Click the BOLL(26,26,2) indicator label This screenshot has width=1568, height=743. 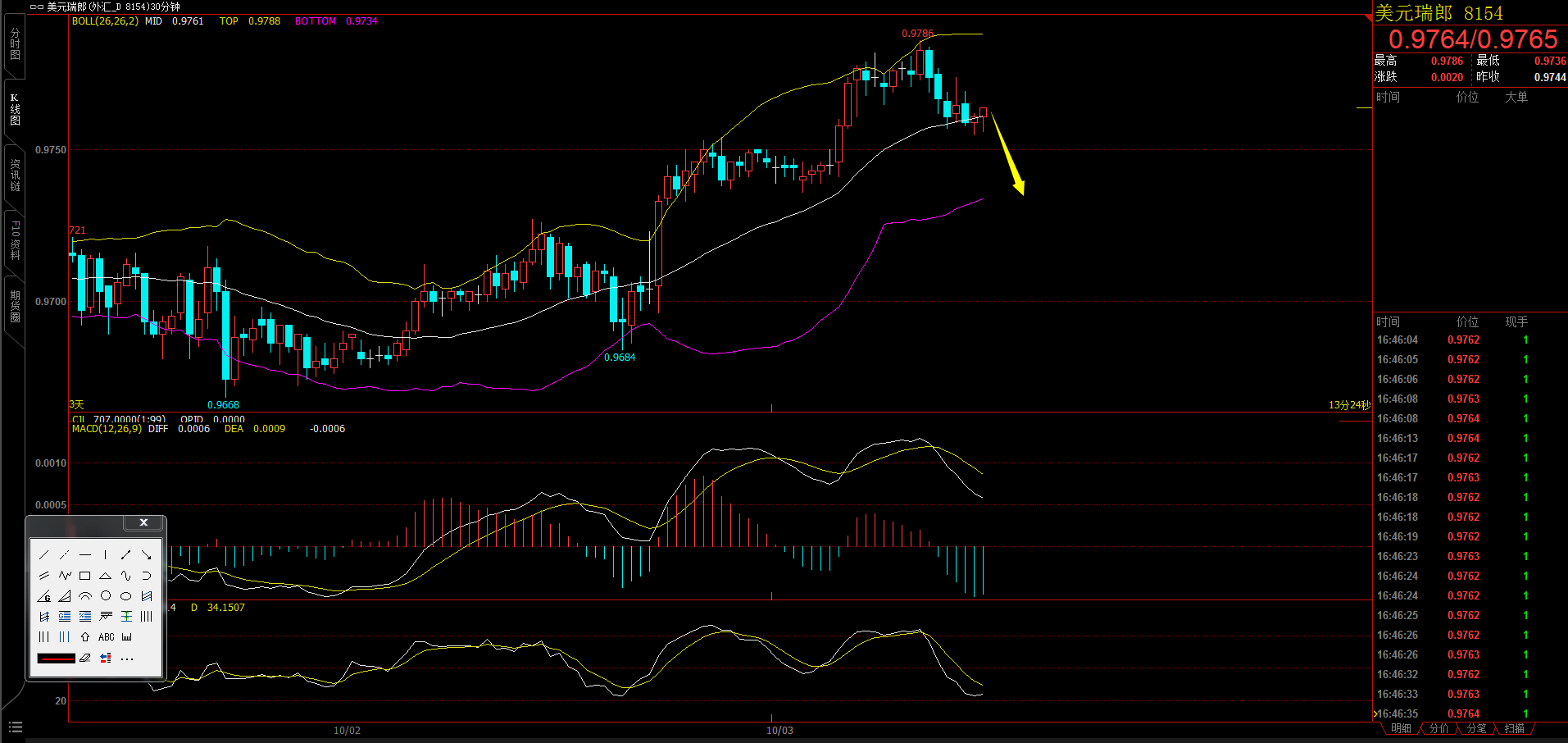[105, 21]
